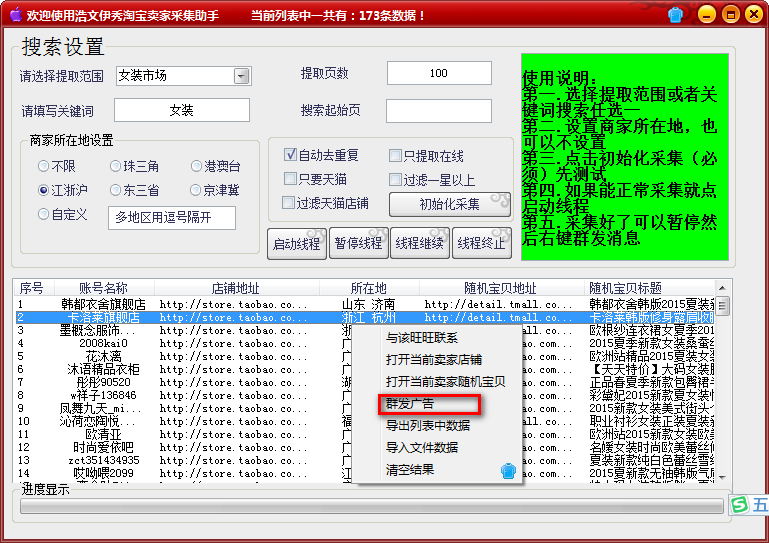769x543 pixels.
Task: Minimize the collector window
Action: coord(707,14)
